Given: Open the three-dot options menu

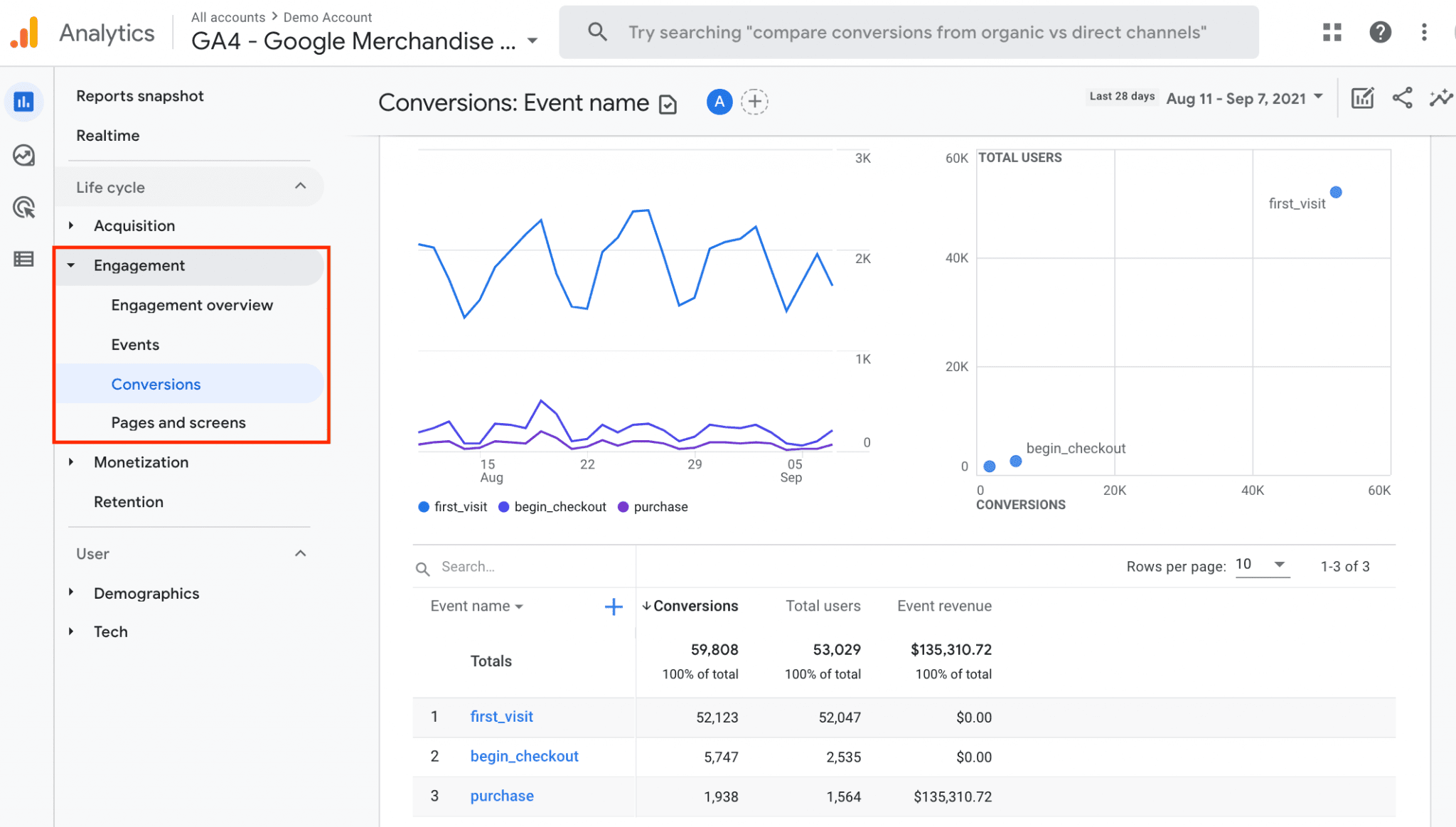Looking at the screenshot, I should 1423,32.
